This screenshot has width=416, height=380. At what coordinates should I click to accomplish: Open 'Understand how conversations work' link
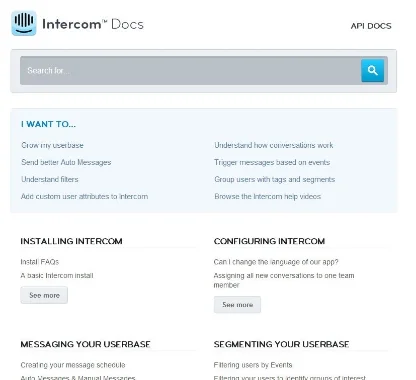(x=274, y=145)
